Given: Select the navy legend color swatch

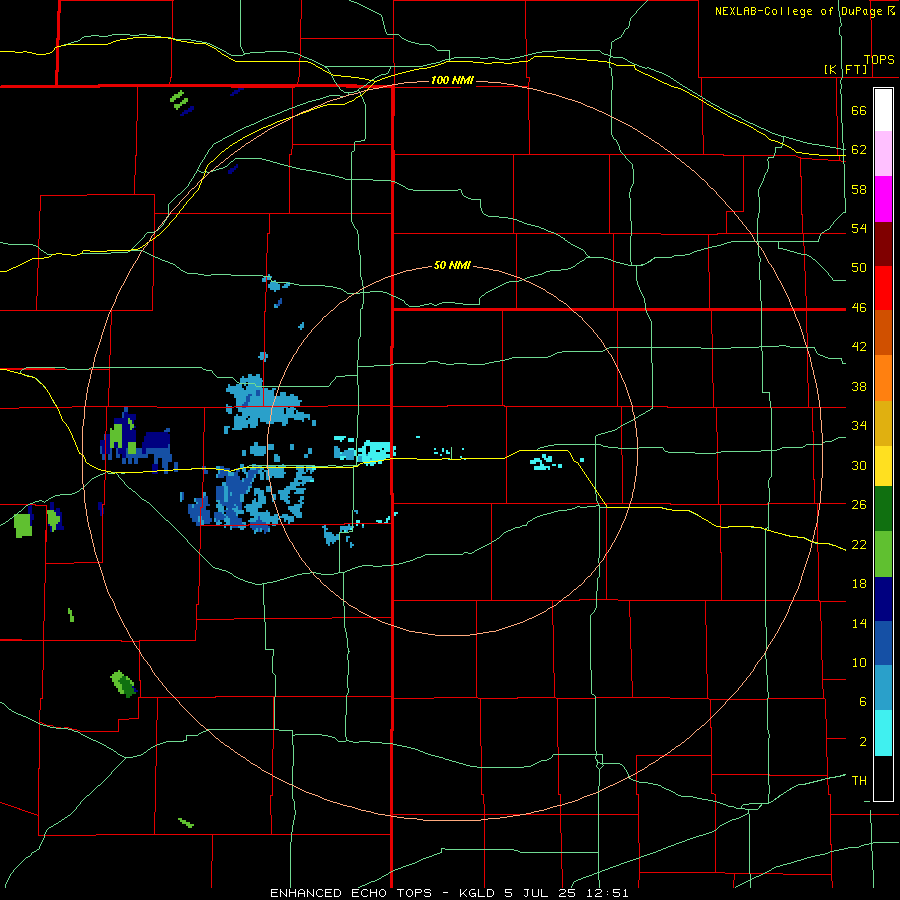Looking at the screenshot, I should point(883,599).
